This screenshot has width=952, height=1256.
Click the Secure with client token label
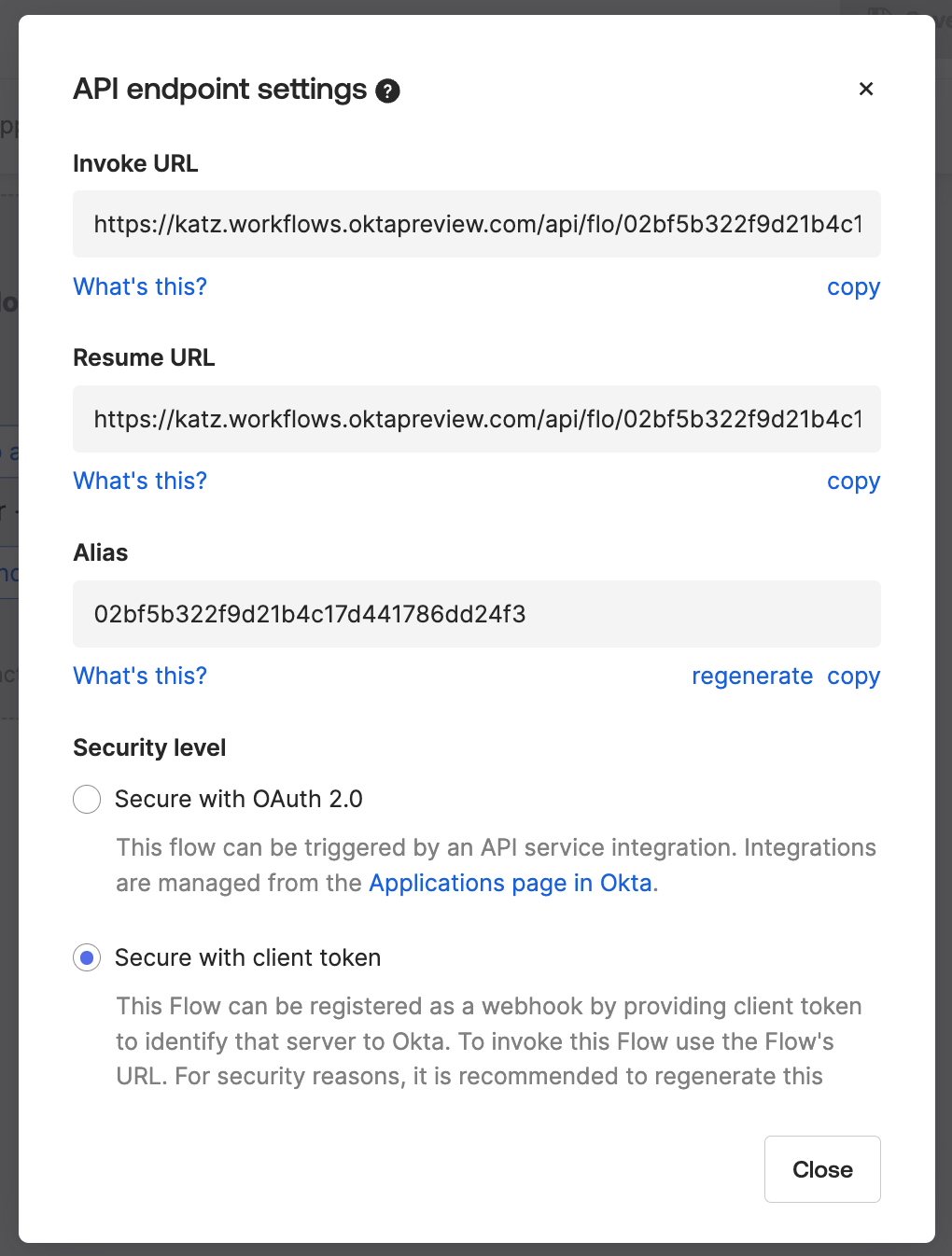[x=247, y=957]
